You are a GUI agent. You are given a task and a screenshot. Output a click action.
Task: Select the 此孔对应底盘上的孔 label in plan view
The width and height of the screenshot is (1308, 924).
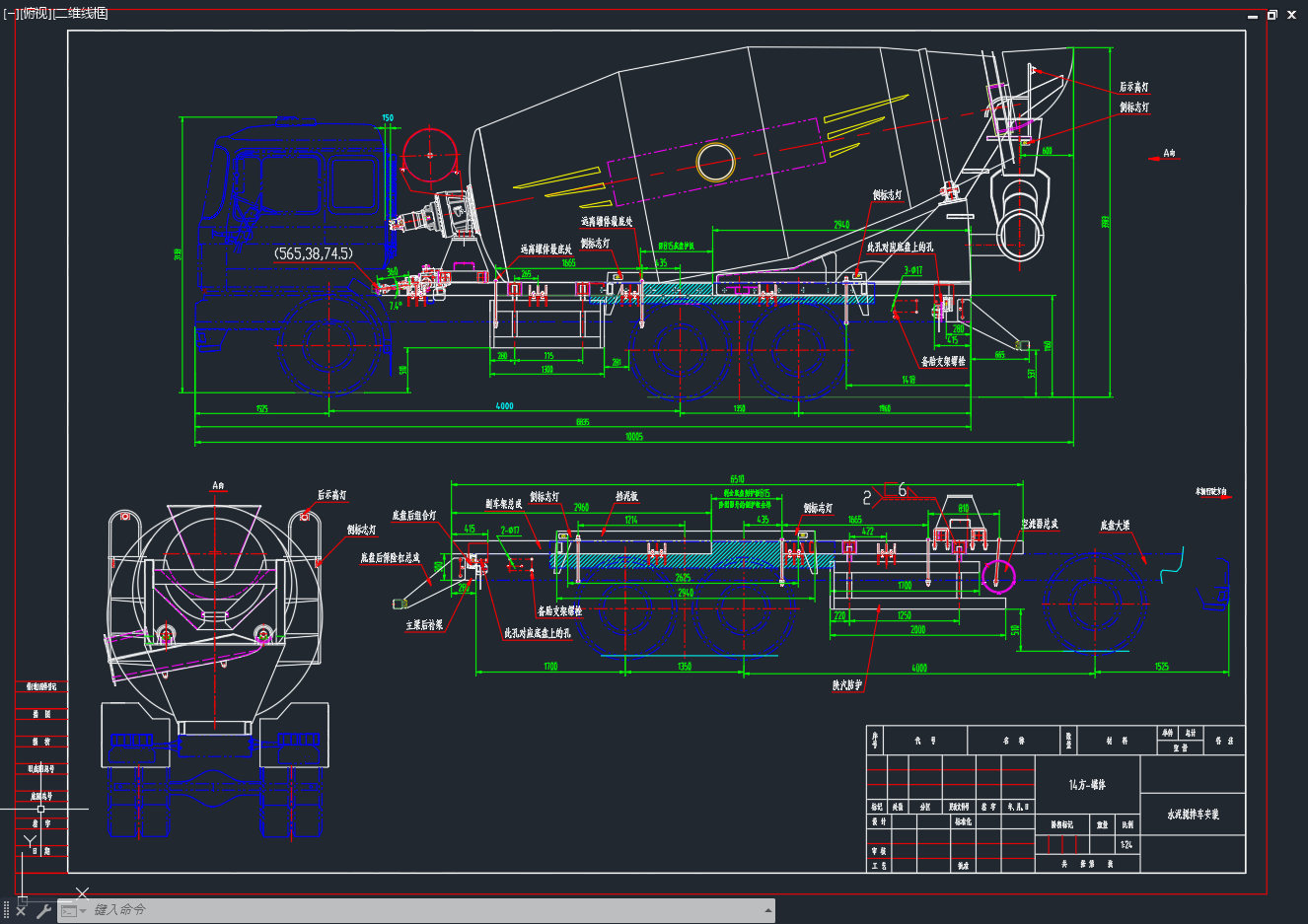click(x=538, y=633)
